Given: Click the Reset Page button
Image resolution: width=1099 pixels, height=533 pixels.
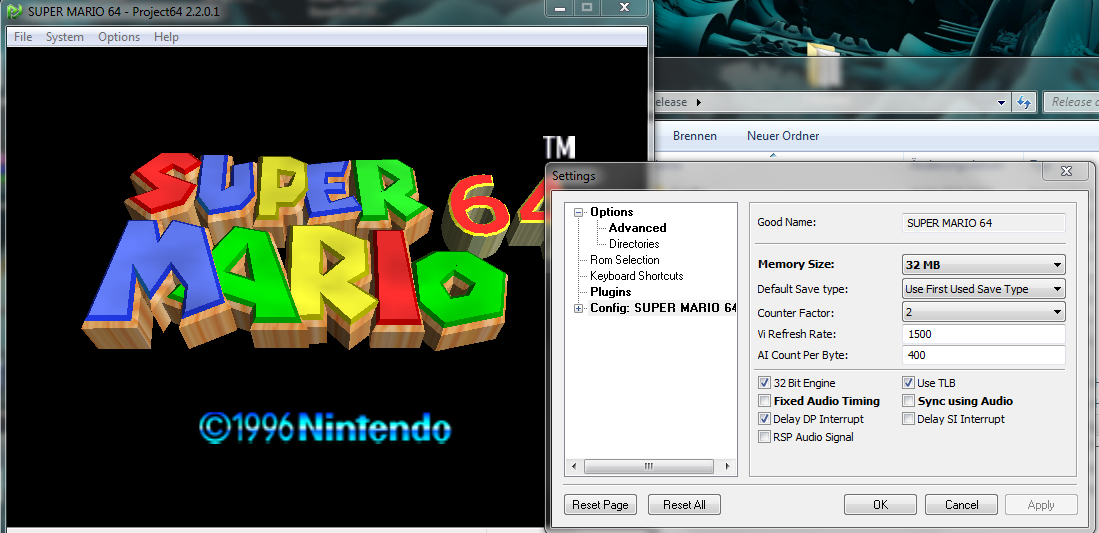Looking at the screenshot, I should tap(600, 505).
